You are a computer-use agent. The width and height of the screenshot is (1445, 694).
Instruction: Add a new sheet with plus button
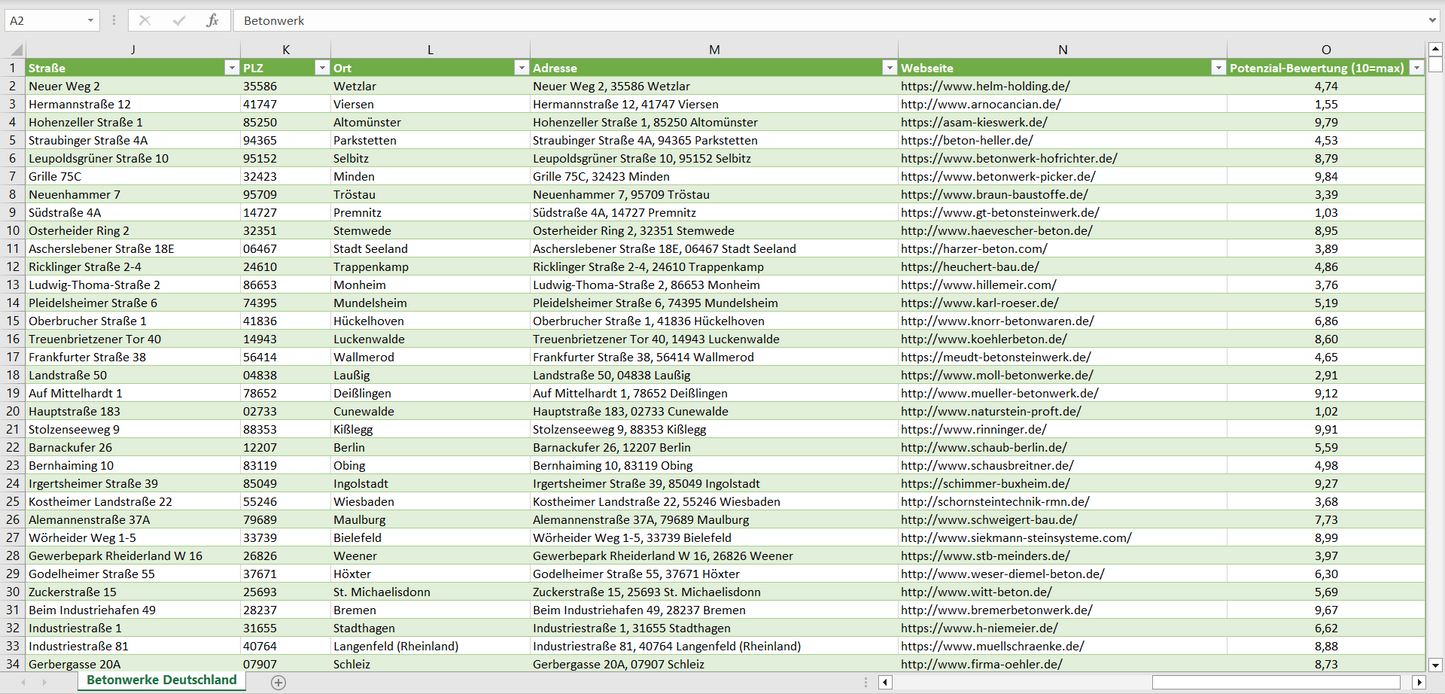pyautogui.click(x=278, y=682)
